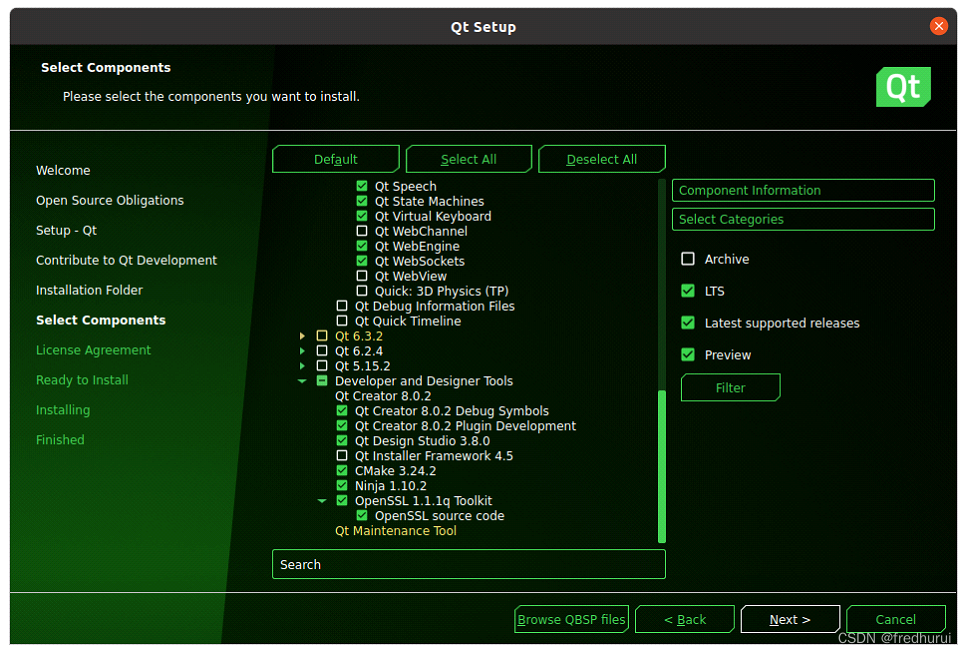Image resolution: width=967 pixels, height=654 pixels.
Task: Uncheck the Qt WebEngine checkbox
Action: [x=362, y=246]
